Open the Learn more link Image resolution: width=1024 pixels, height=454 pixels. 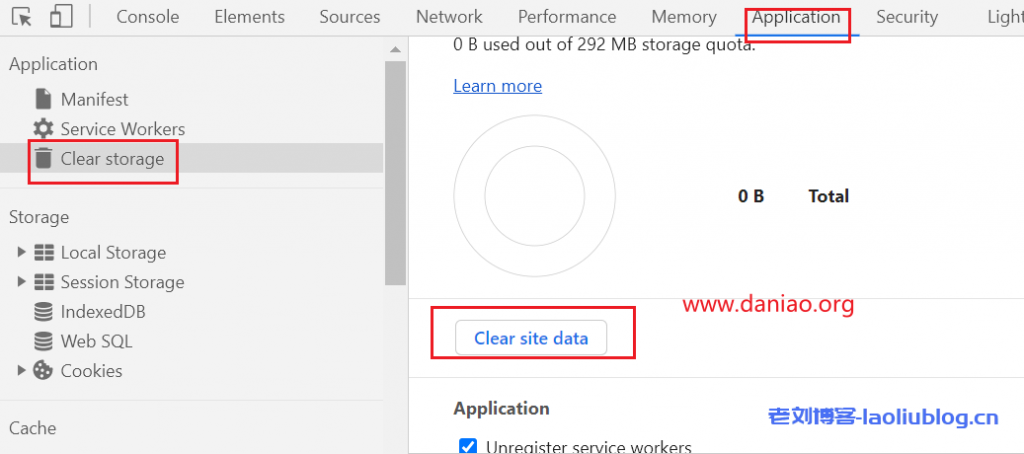(x=497, y=86)
